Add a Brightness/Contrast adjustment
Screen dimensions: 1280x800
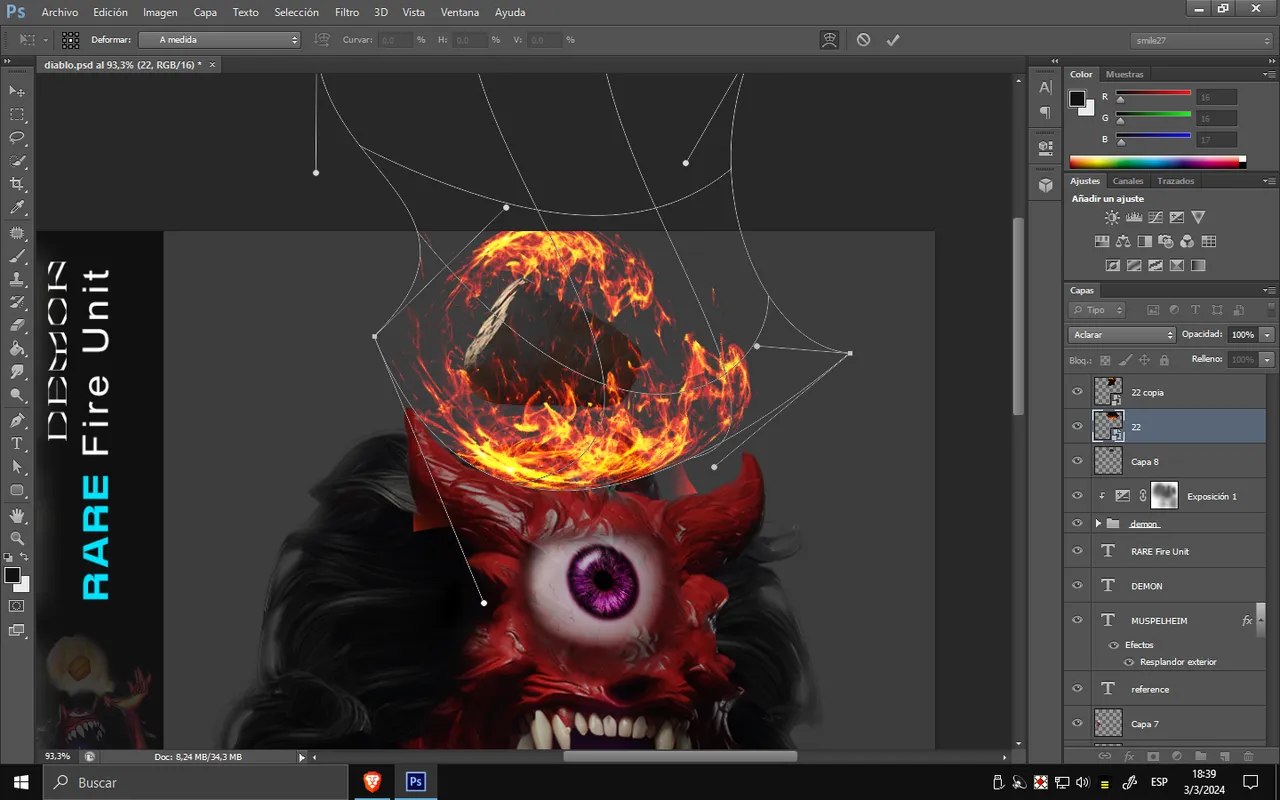tap(1112, 217)
